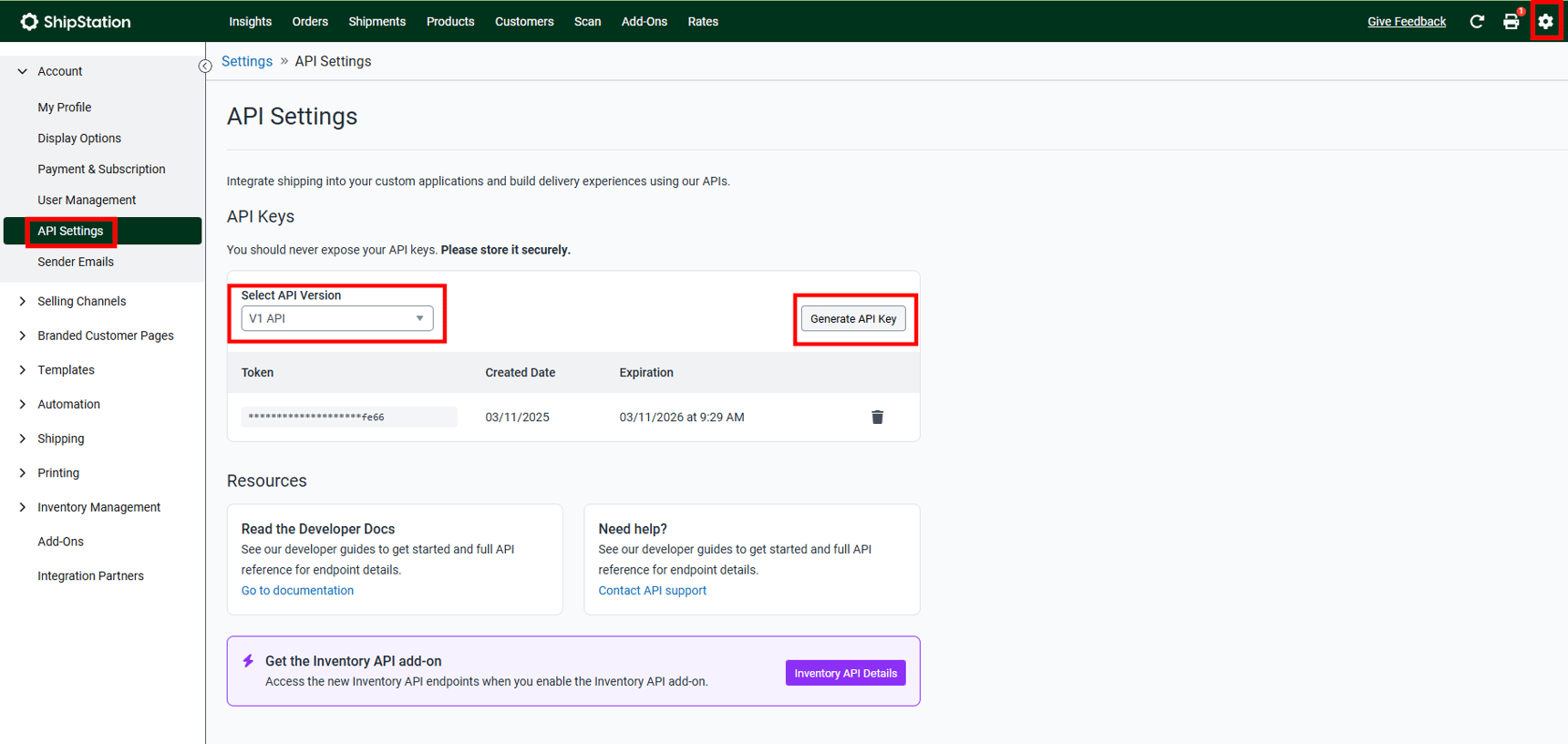
Task: Open the Insights menu
Action: point(250,21)
